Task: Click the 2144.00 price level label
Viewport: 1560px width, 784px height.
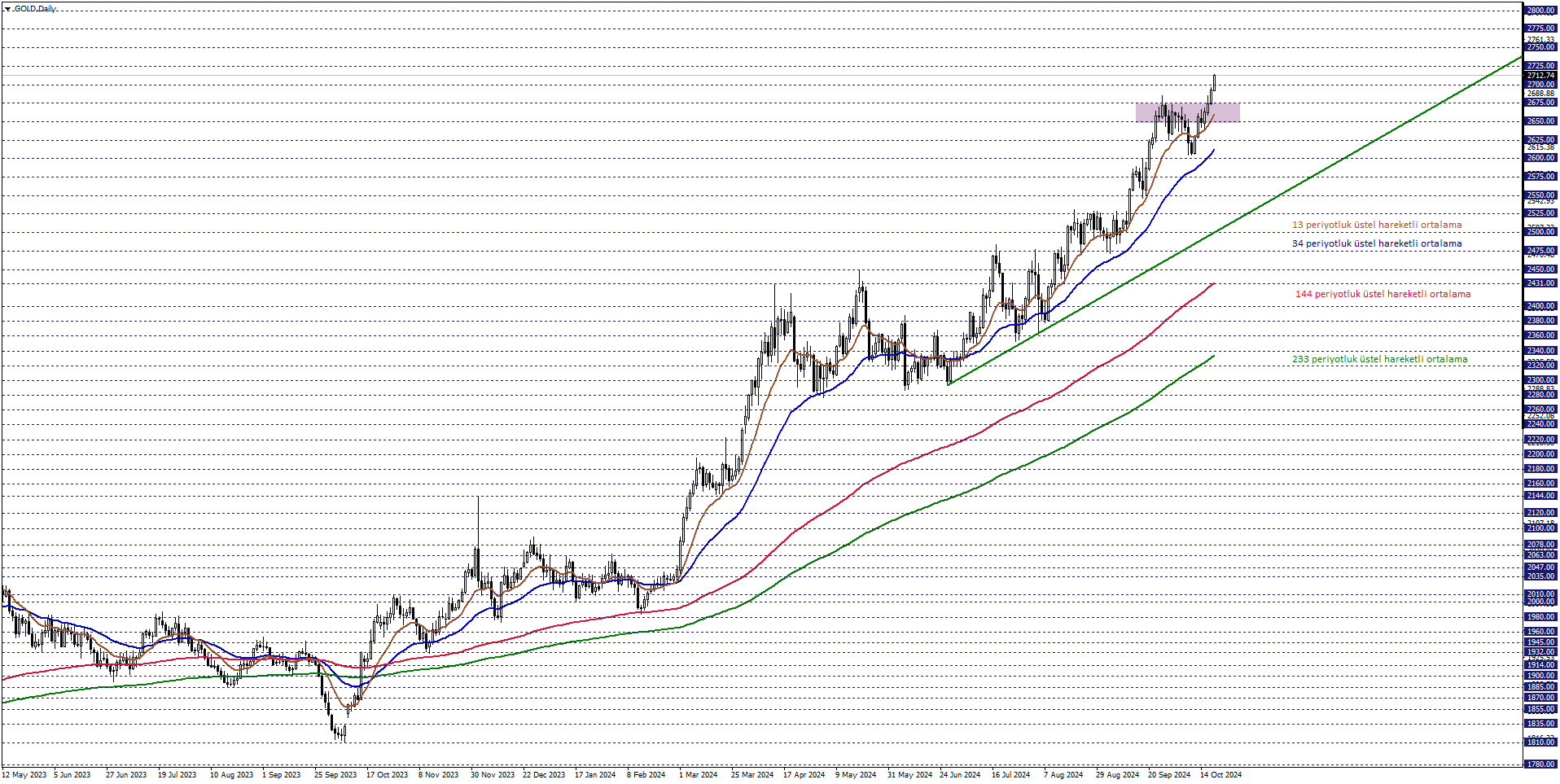Action: pos(1540,496)
